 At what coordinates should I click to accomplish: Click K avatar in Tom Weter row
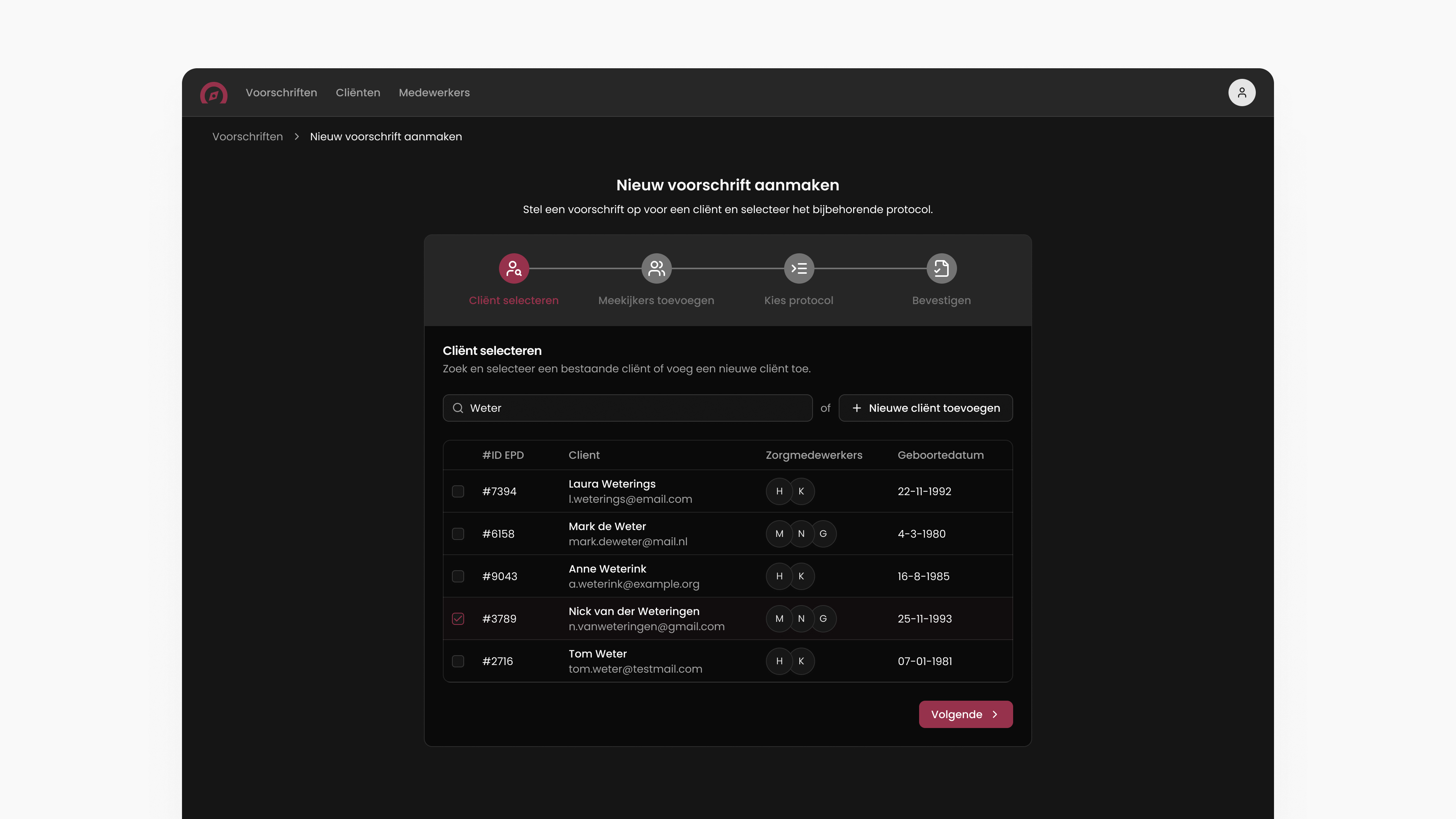802,661
